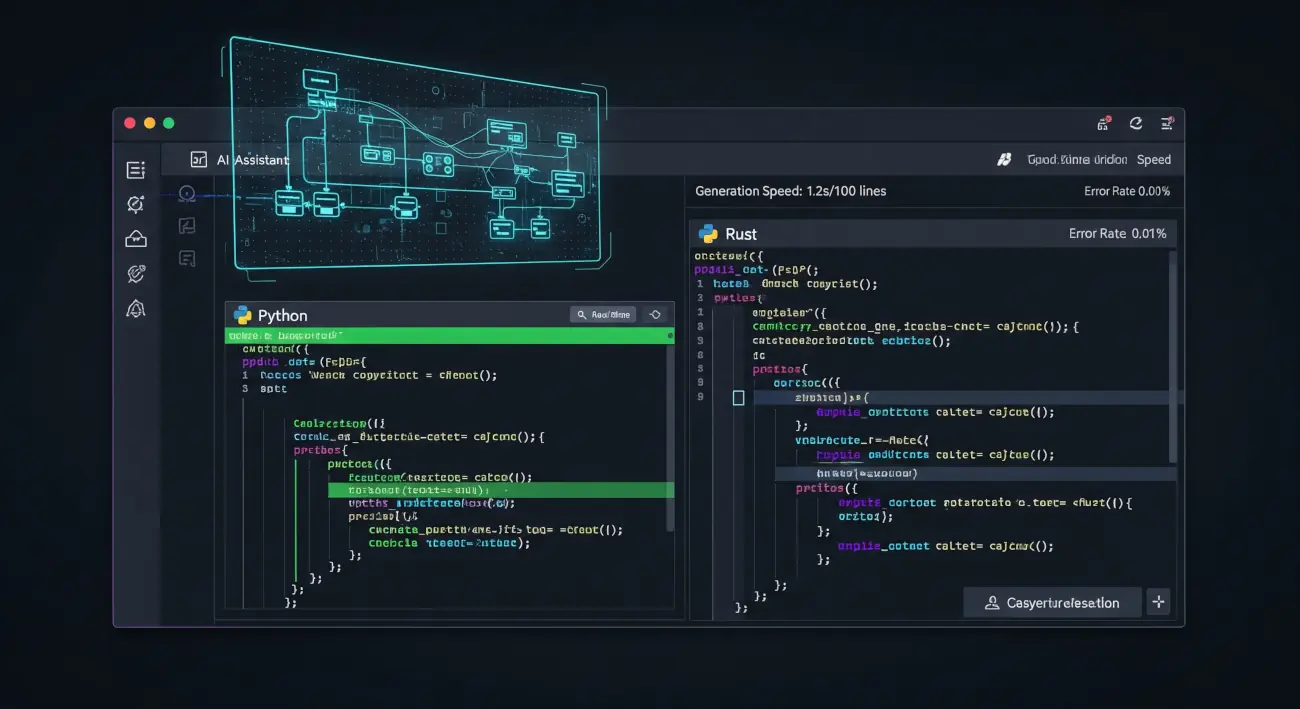Click the cloud upload icon in the sidebar
This screenshot has height=709, width=1300.
point(135,239)
